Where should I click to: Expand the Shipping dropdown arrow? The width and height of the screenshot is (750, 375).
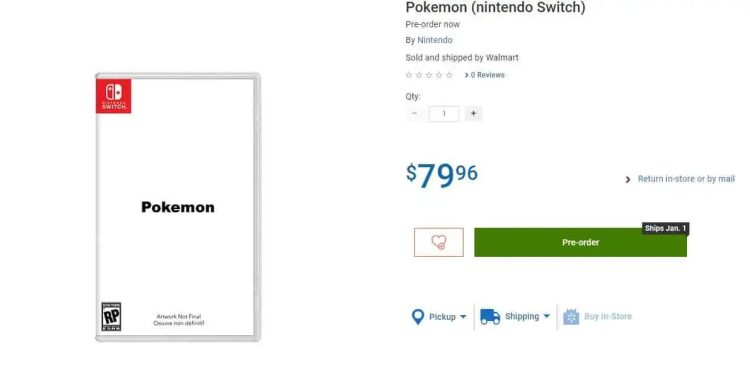tap(546, 316)
